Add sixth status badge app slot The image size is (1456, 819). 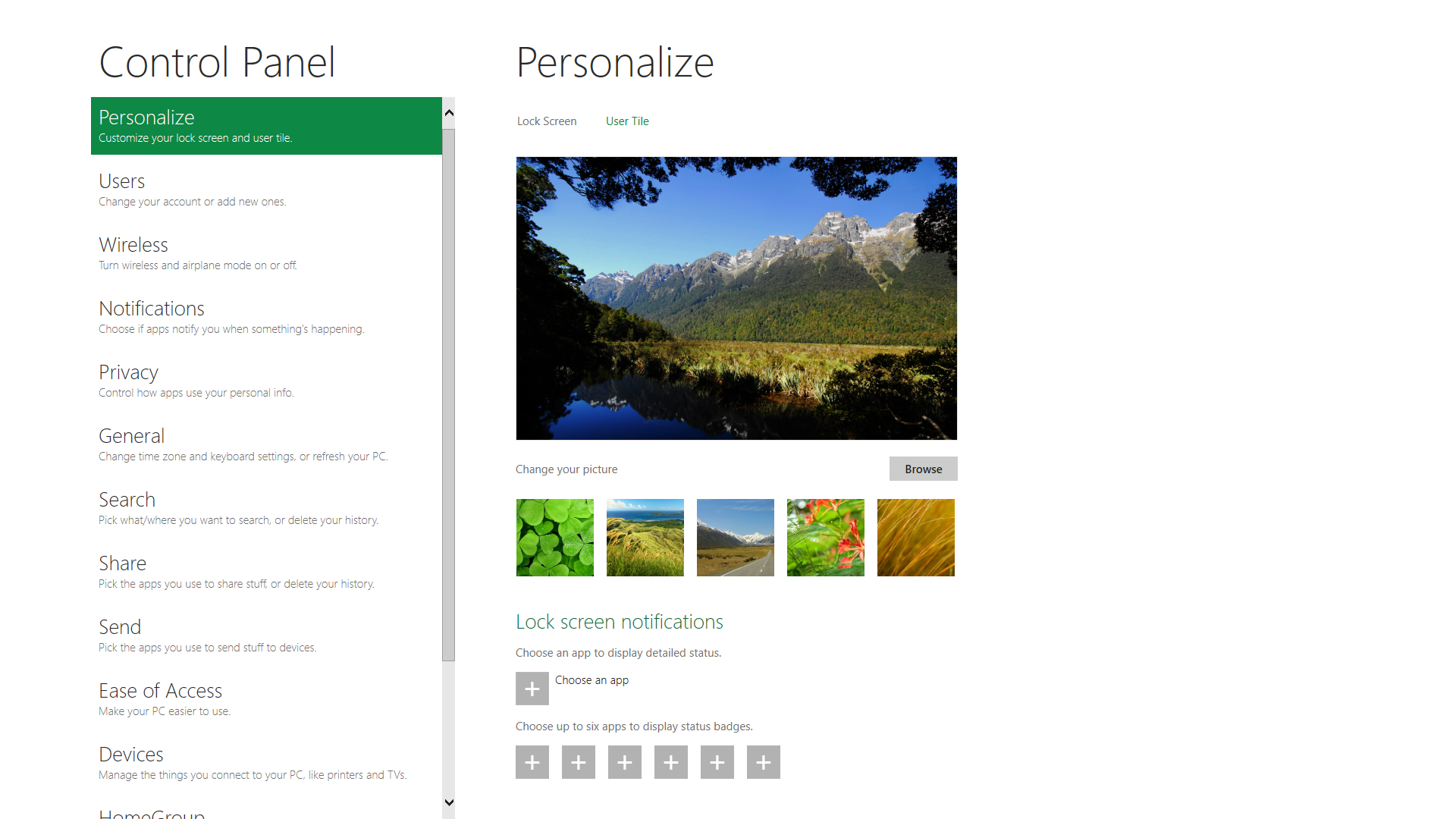[764, 762]
